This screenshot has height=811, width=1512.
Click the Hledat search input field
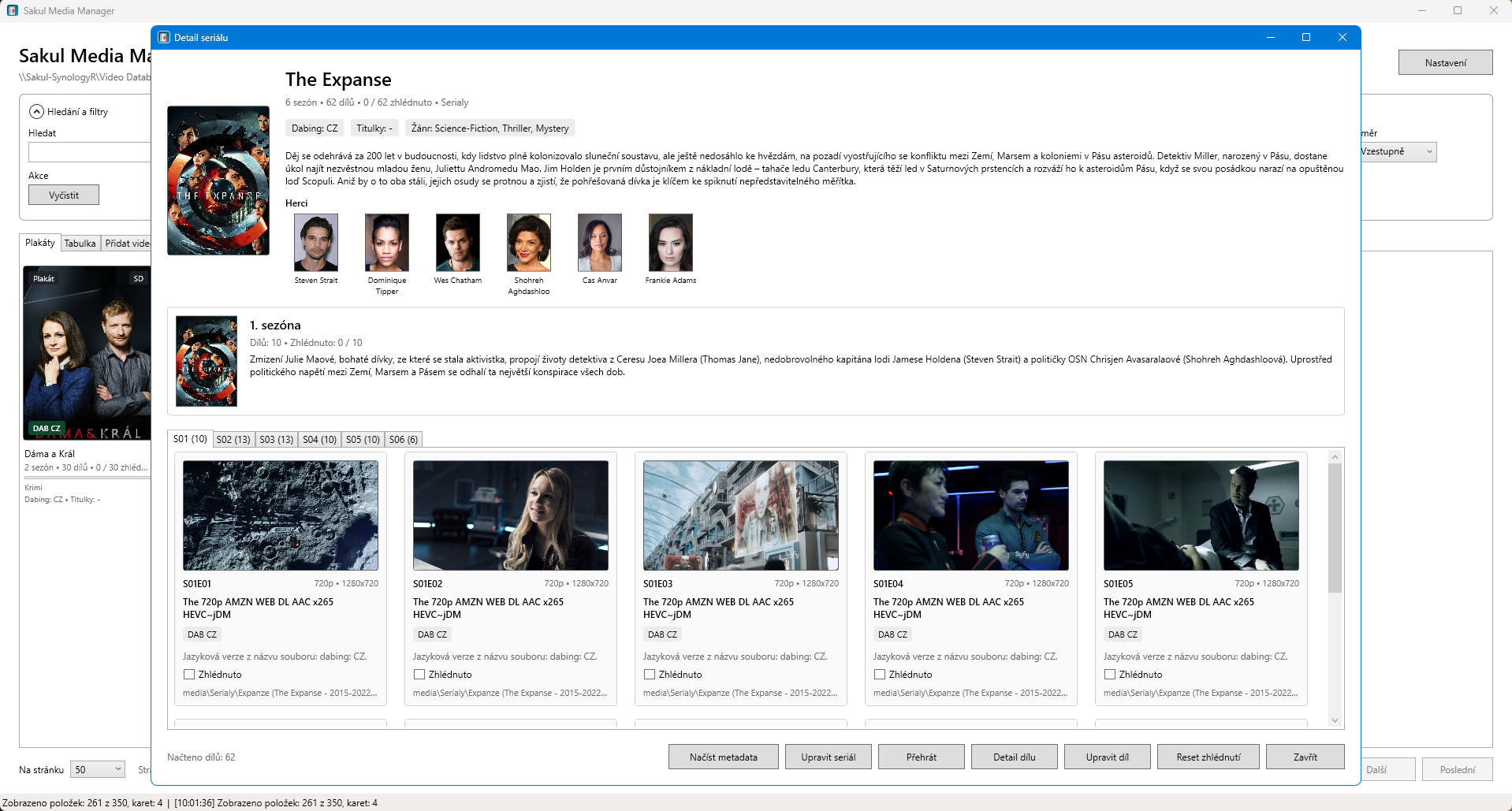[89, 152]
